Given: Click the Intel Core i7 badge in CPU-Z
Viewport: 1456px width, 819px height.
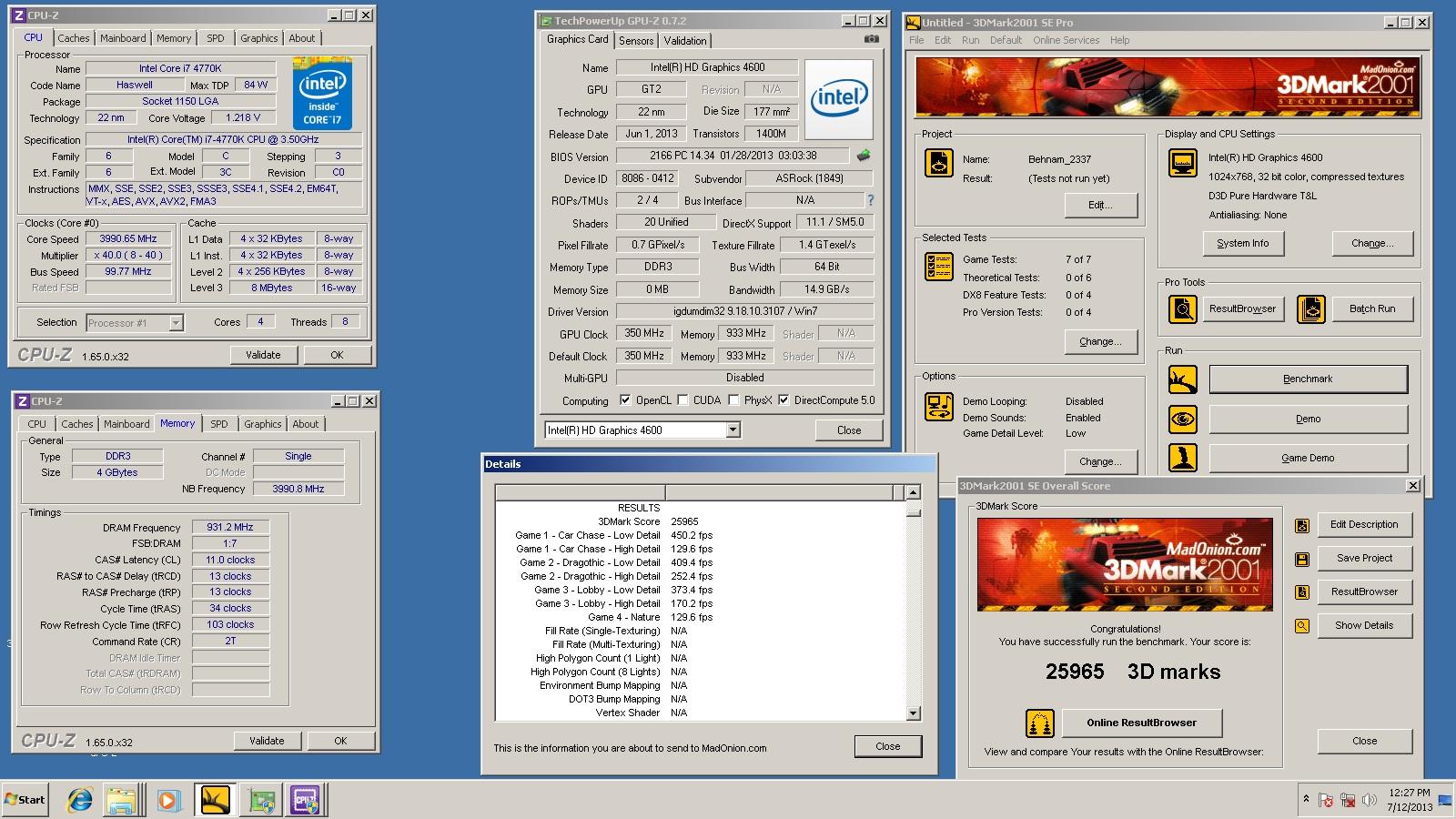Looking at the screenshot, I should pos(322,94).
